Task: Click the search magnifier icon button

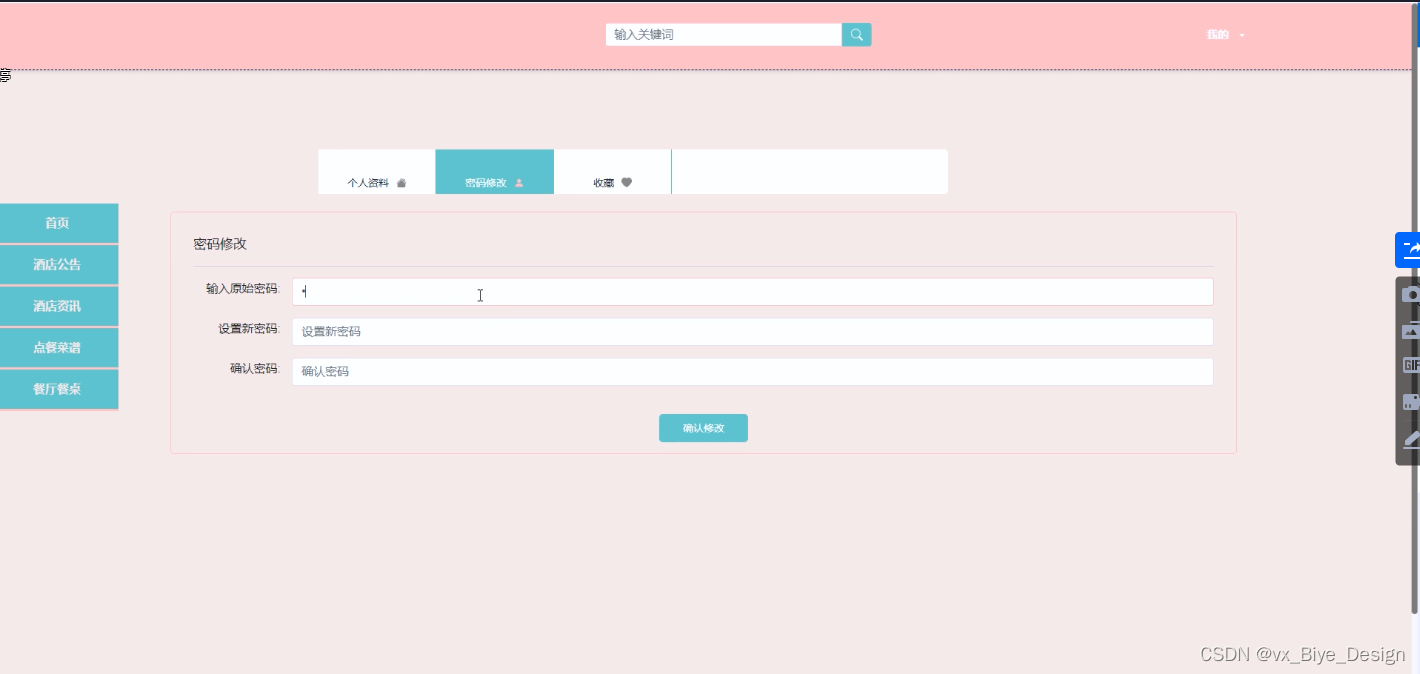Action: coord(857,35)
